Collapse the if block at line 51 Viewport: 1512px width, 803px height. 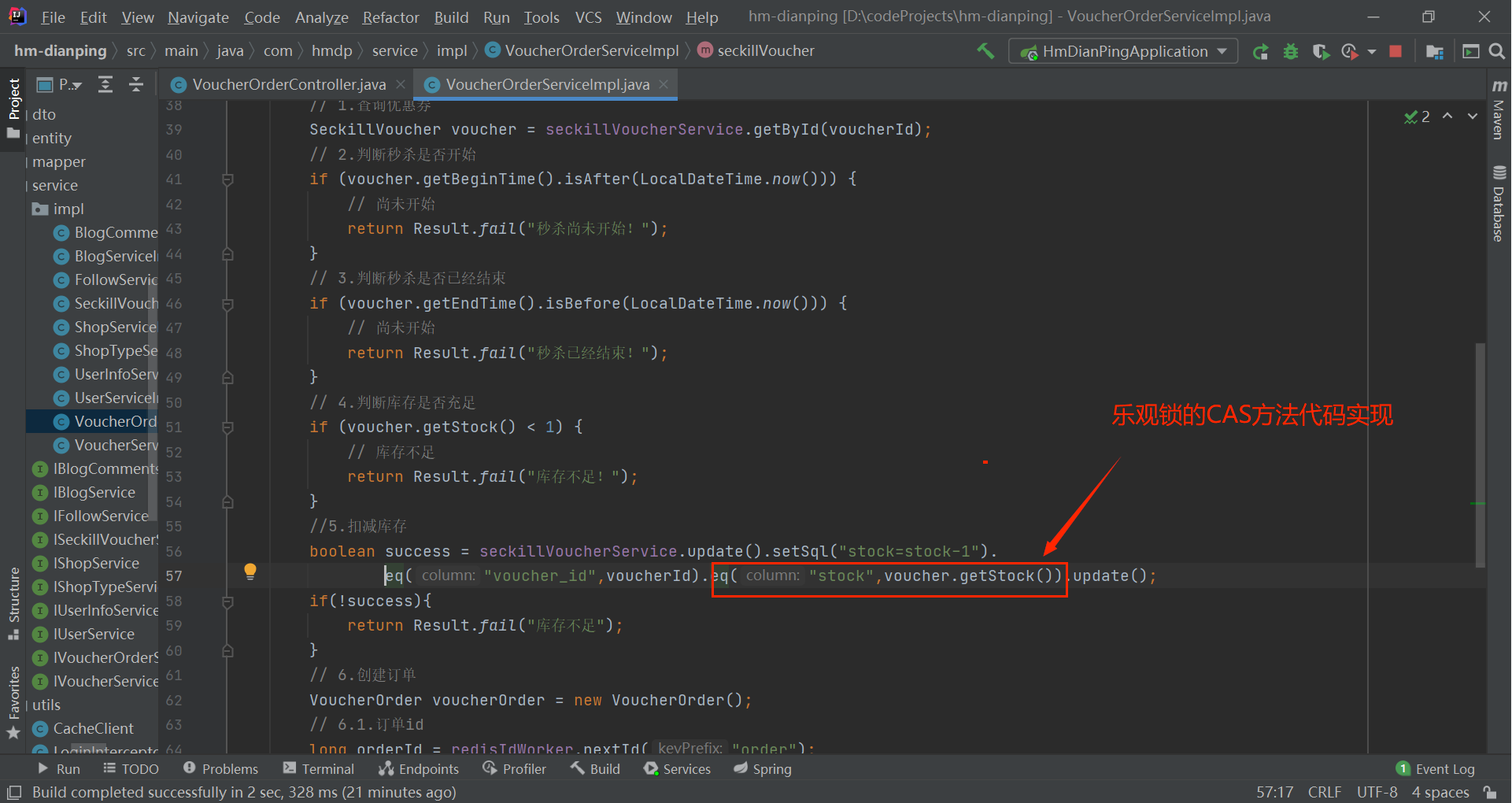click(x=227, y=427)
